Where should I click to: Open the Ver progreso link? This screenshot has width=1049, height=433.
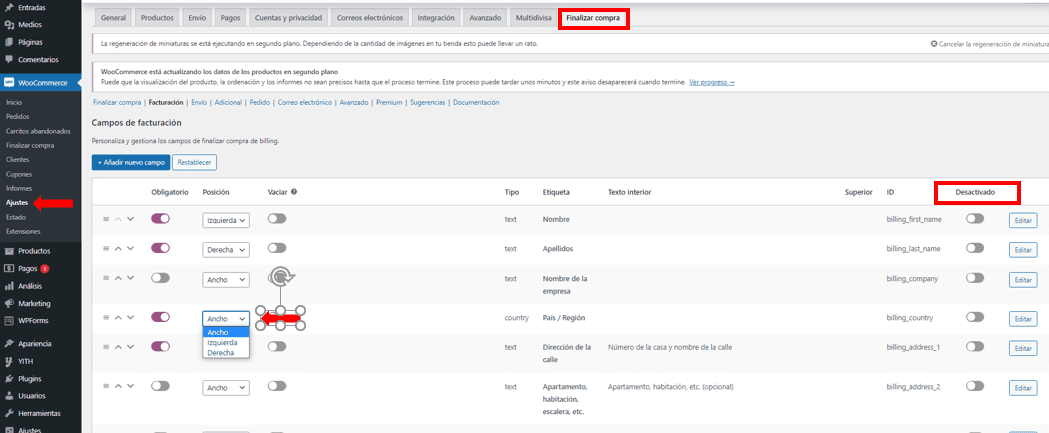[711, 82]
